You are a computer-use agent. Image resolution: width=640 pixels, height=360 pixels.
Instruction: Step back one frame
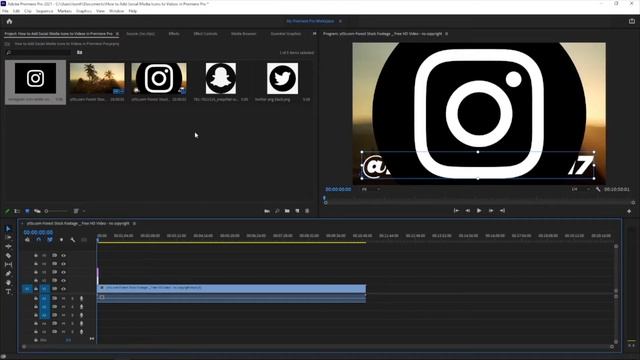(x=468, y=211)
